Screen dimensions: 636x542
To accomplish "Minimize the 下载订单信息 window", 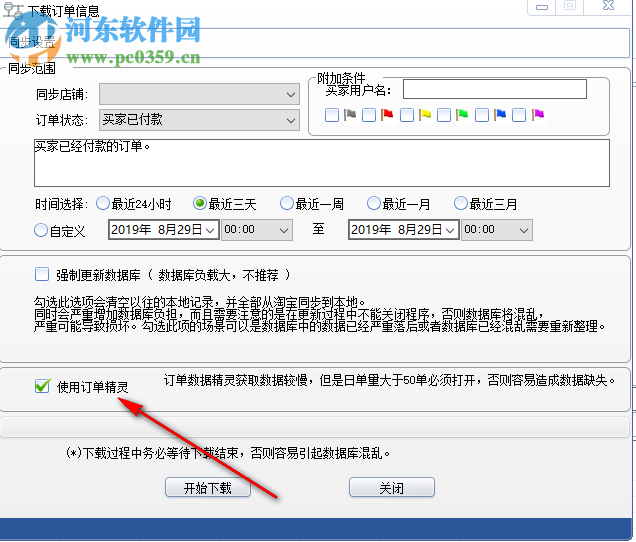I will [x=541, y=6].
